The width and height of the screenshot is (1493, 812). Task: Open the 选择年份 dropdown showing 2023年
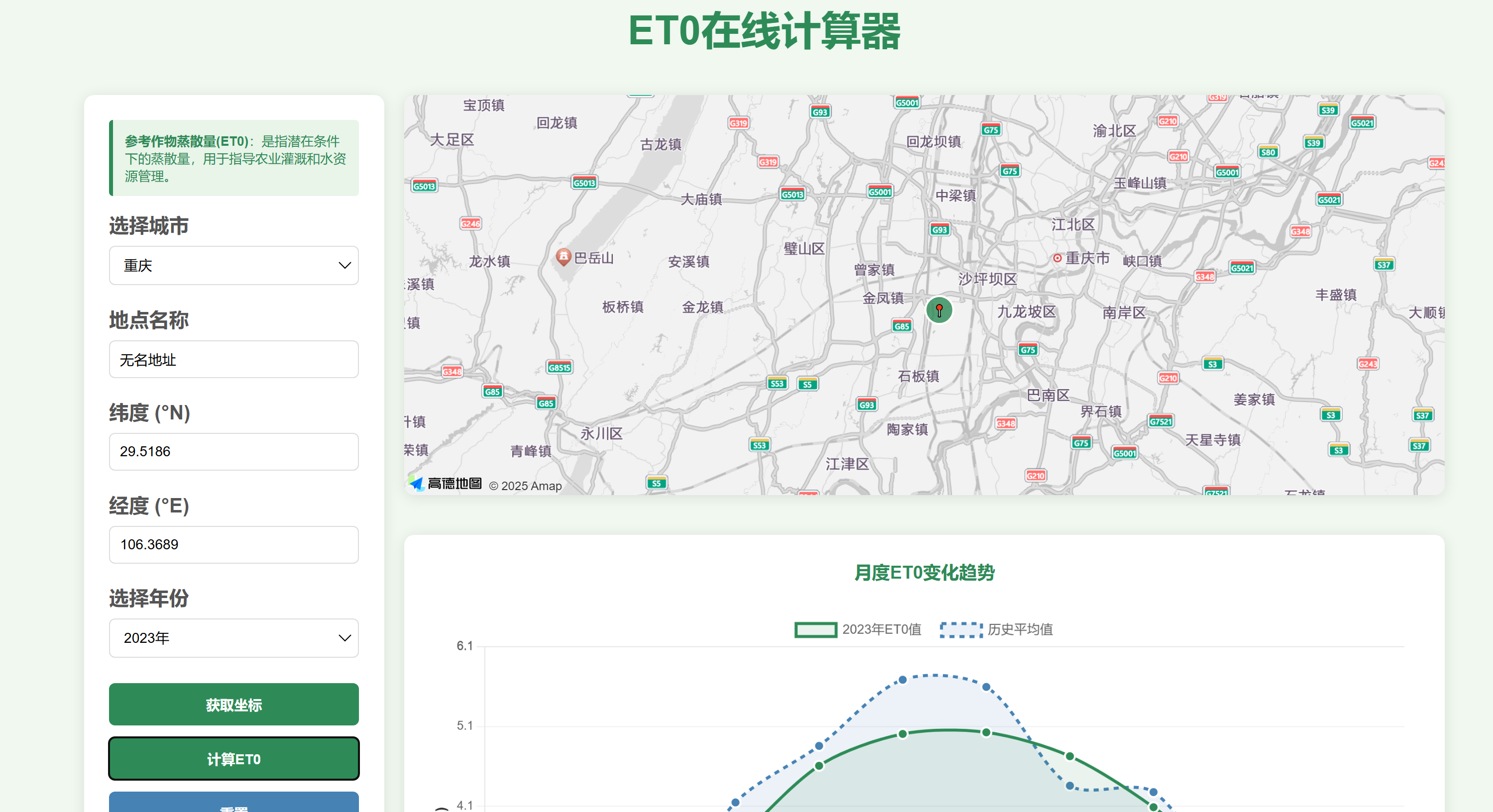(233, 638)
